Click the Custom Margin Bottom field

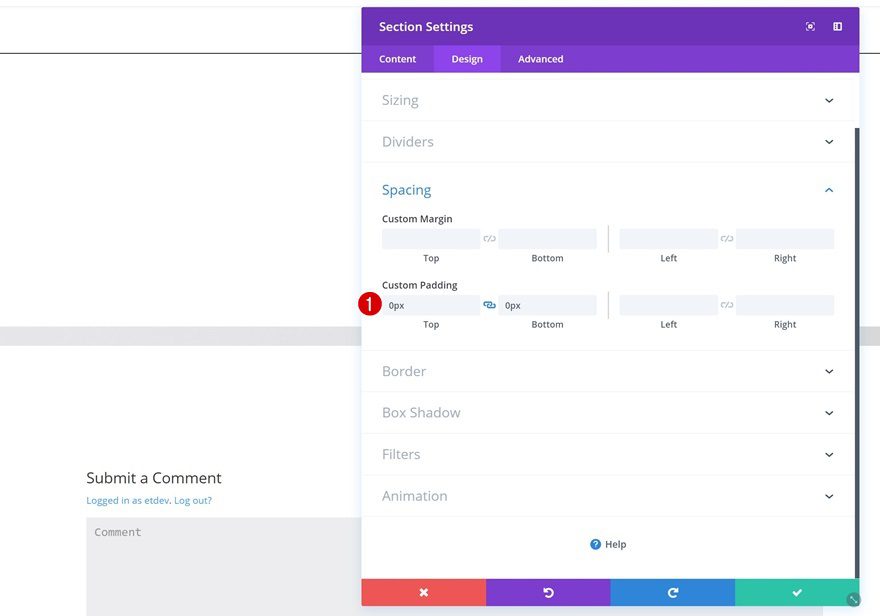[x=547, y=239]
